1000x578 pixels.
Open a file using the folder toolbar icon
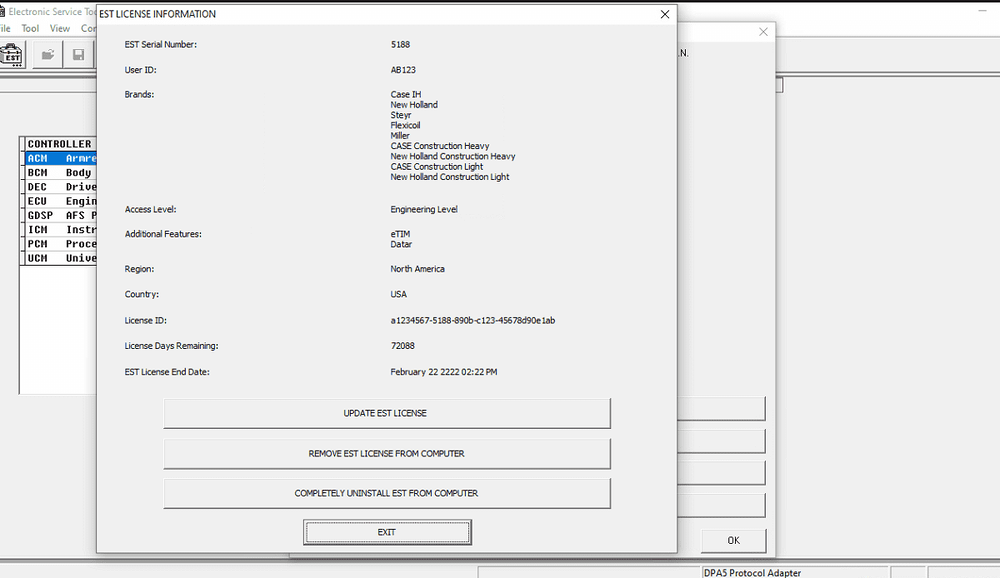46,54
